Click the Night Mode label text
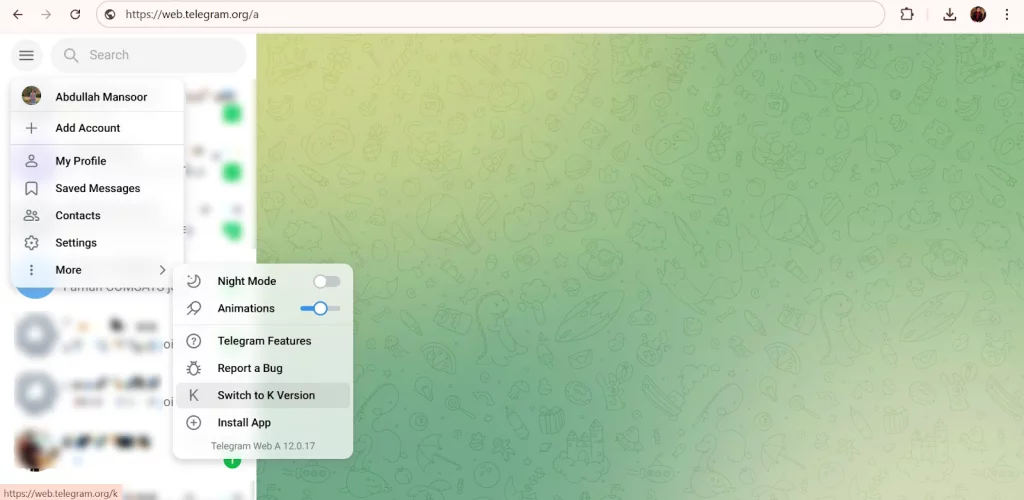This screenshot has width=1024, height=500. point(247,281)
